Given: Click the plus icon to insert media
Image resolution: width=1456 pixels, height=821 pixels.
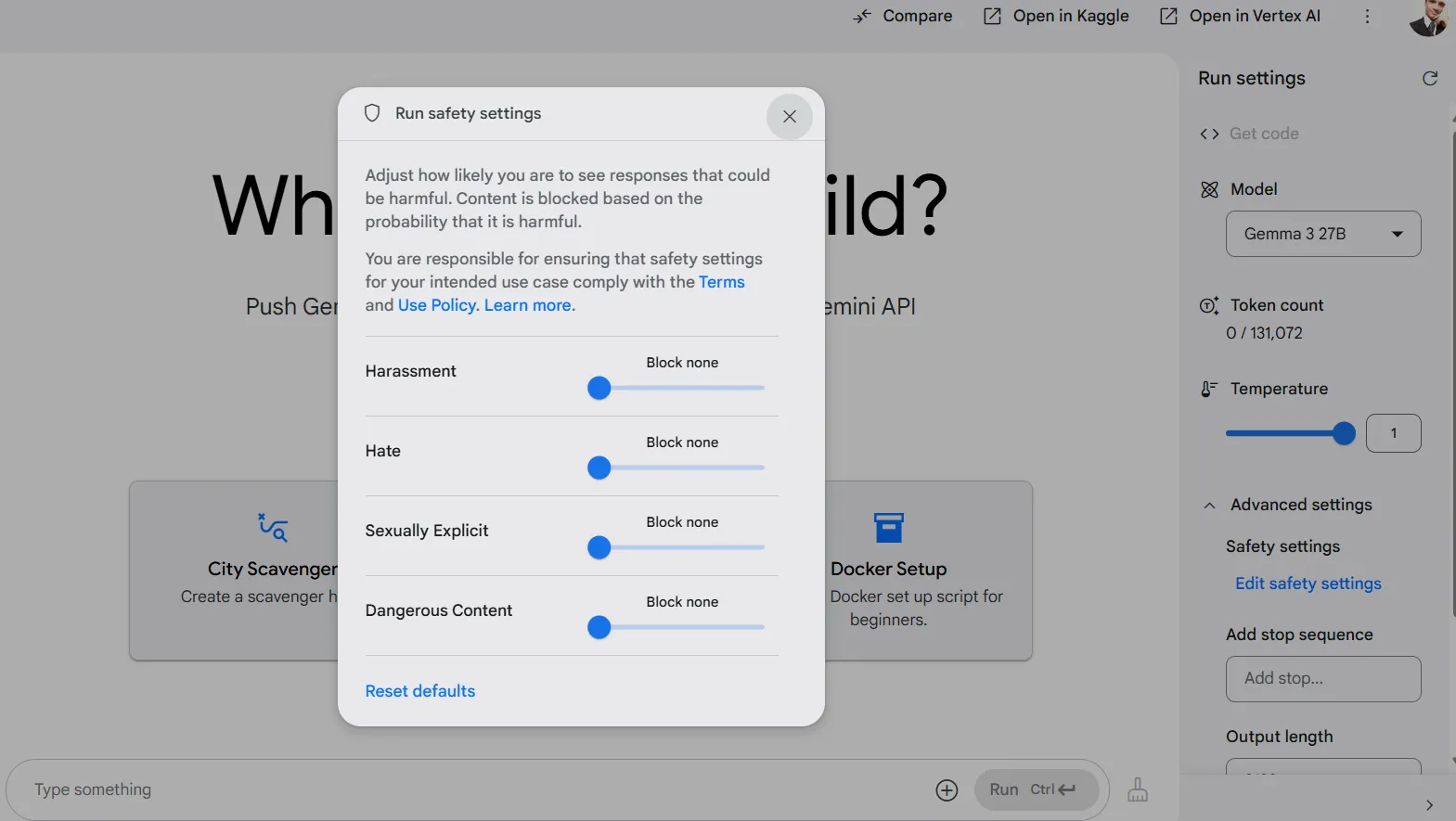Looking at the screenshot, I should [947, 789].
